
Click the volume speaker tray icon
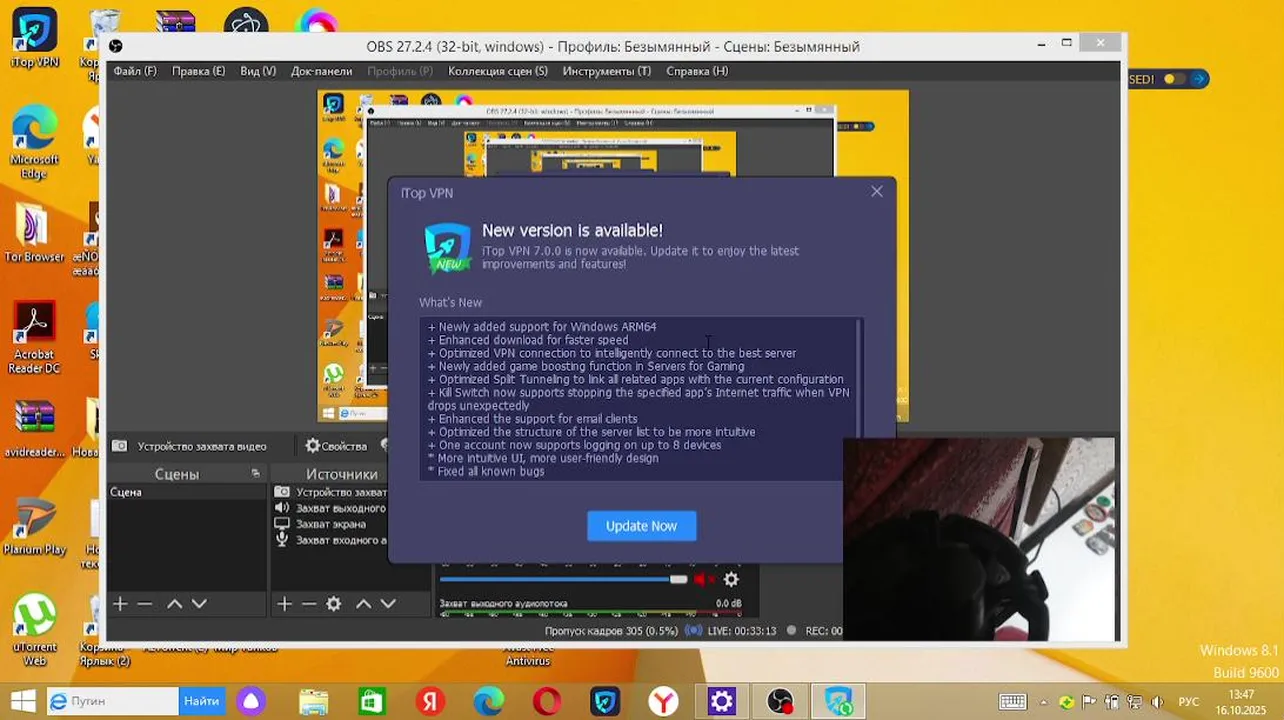(1157, 702)
